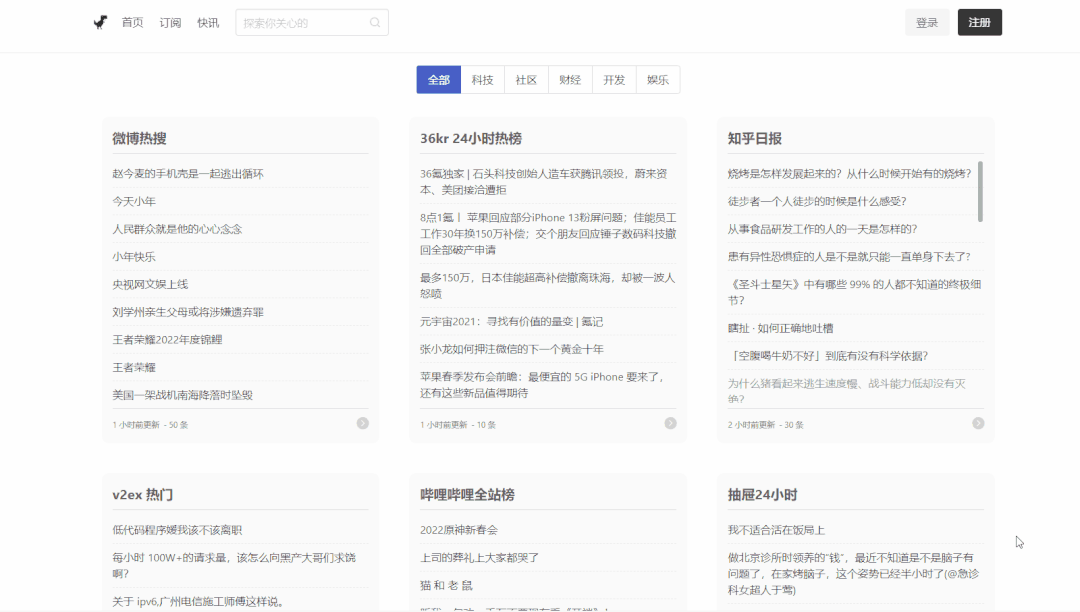This screenshot has width=1080, height=612.
Task: Open 上司的葬礼上大家都哭了 video
Action: [x=479, y=557]
